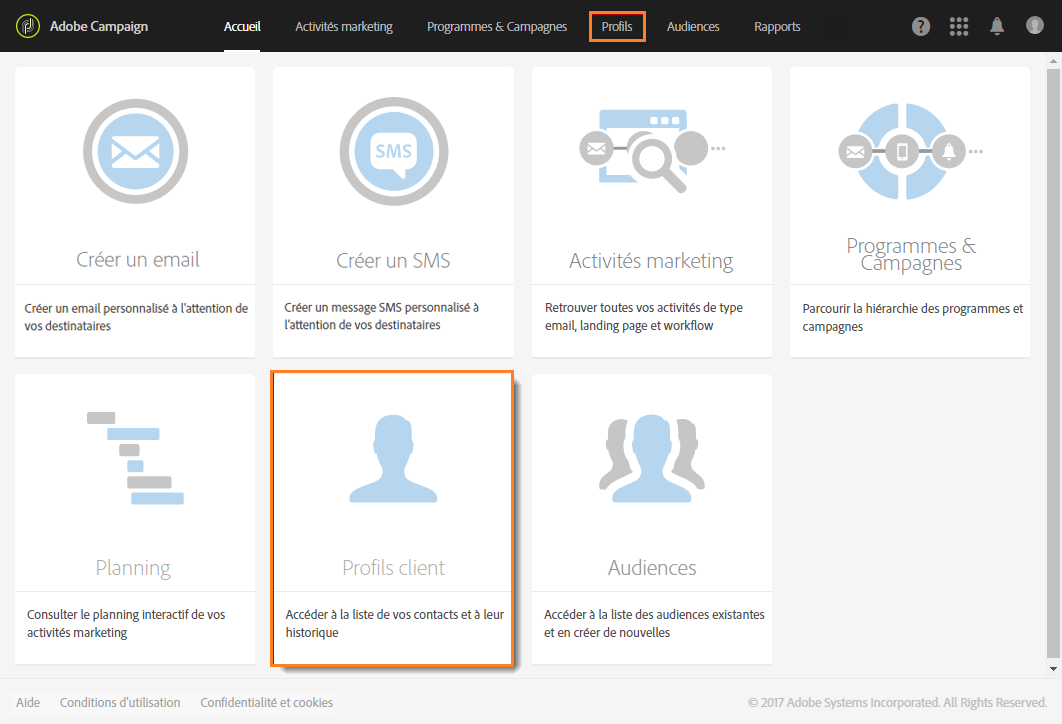Click the Adobe Campaign product name
The width and height of the screenshot is (1062, 724).
(99, 26)
